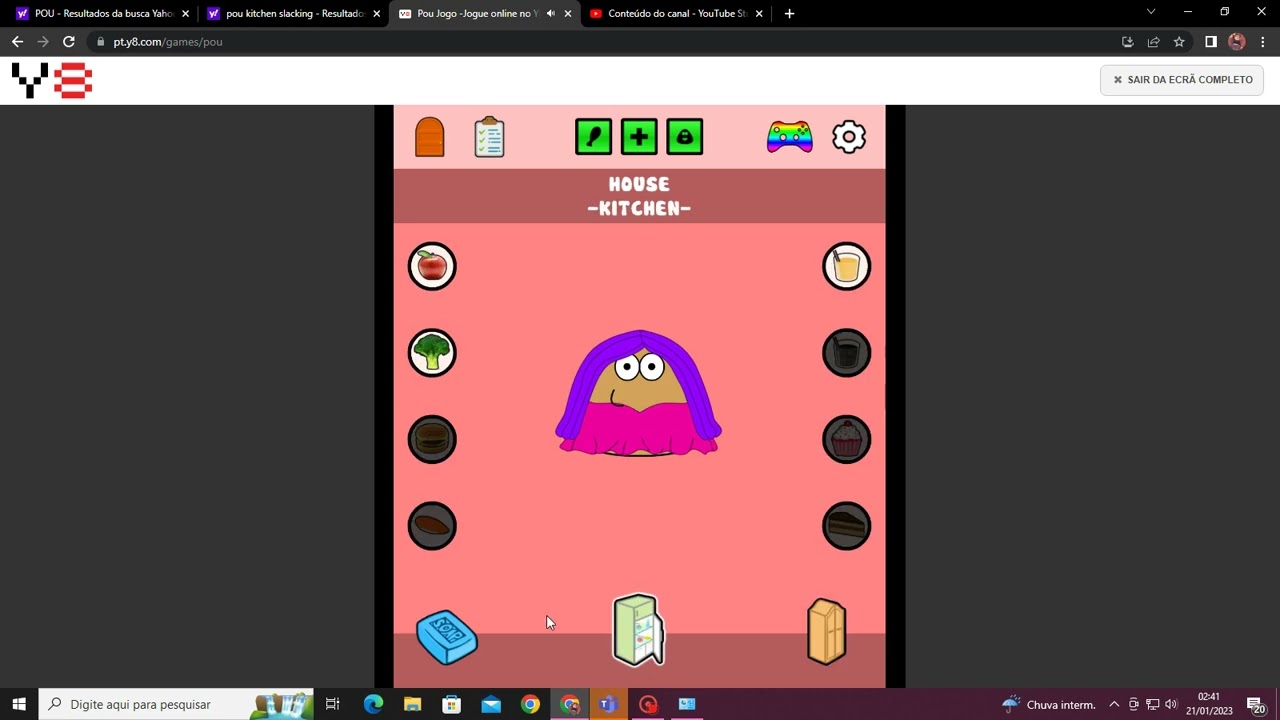Viewport: 1280px width, 720px height.
Task: Grab the blue soap bar
Action: coord(447,637)
